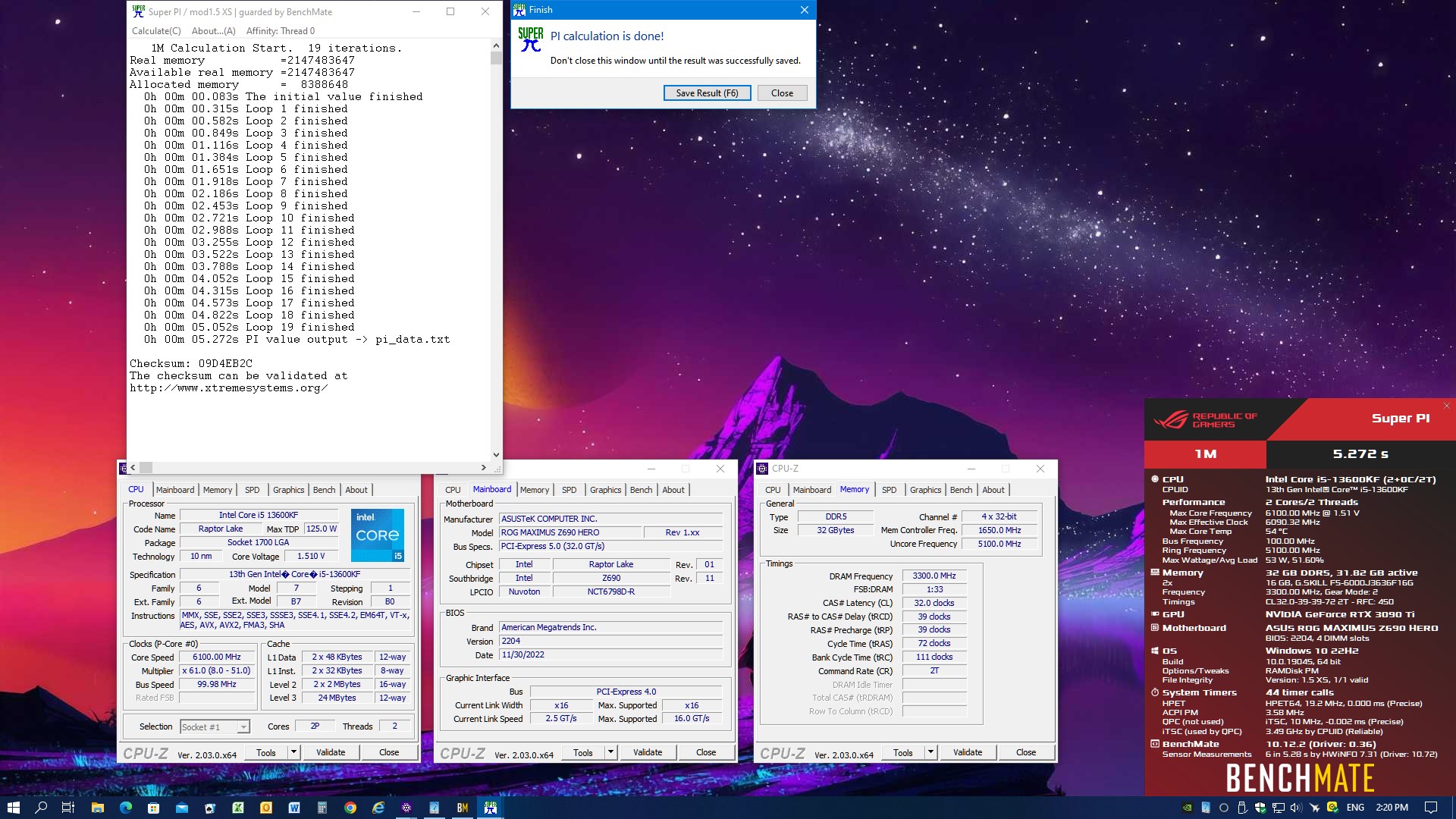Open Affinity: Thread 0 menu
This screenshot has width=1456, height=819.
tap(280, 31)
